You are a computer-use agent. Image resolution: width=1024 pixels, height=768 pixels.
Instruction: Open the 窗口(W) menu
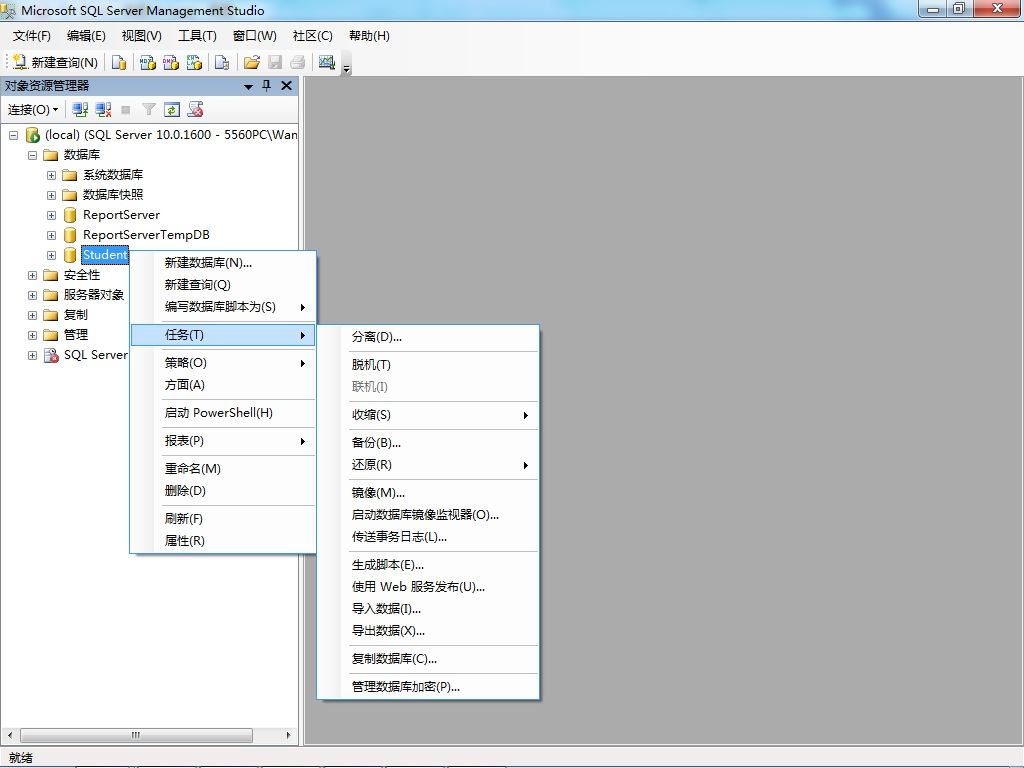point(254,36)
